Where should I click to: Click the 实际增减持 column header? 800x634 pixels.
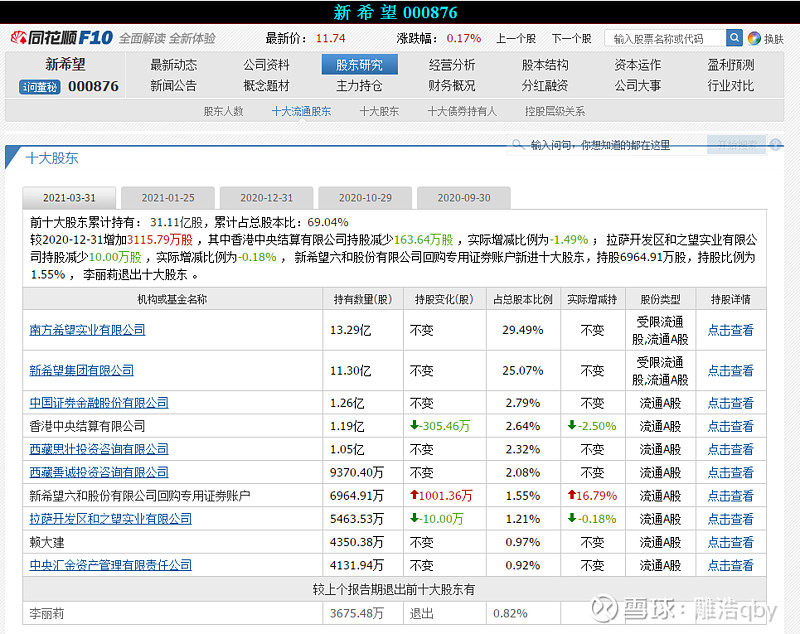coord(592,299)
